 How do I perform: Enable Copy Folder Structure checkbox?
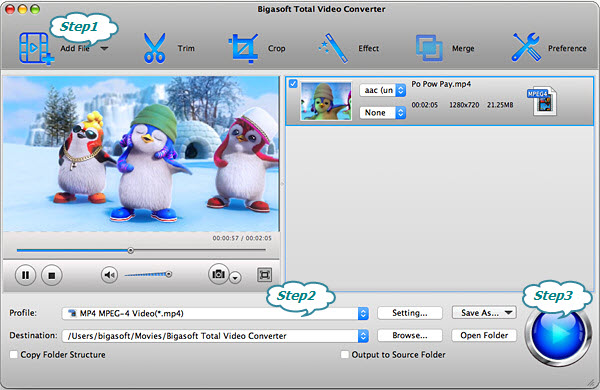[14, 354]
